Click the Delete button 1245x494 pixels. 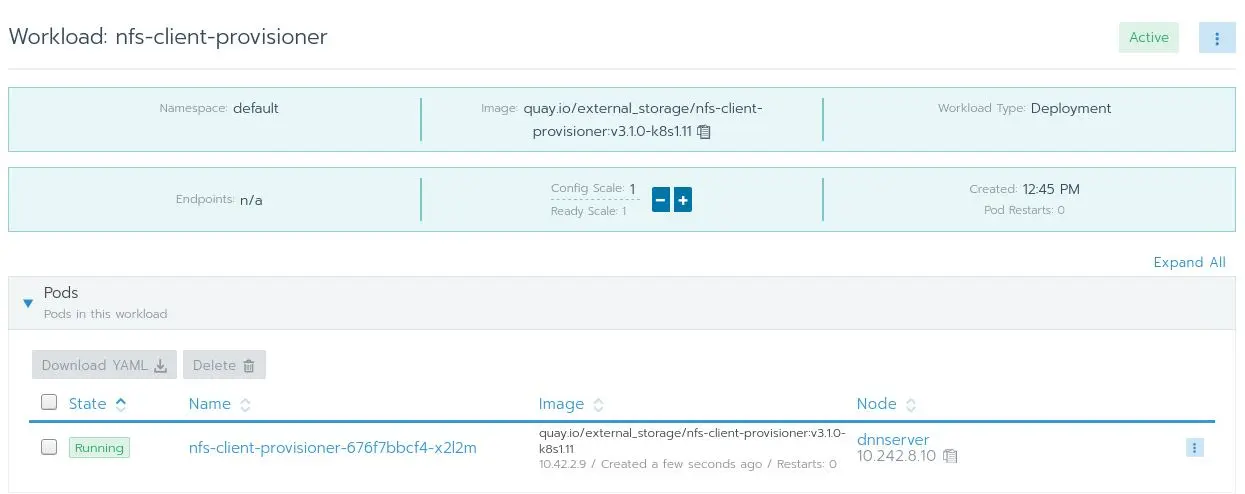click(224, 365)
